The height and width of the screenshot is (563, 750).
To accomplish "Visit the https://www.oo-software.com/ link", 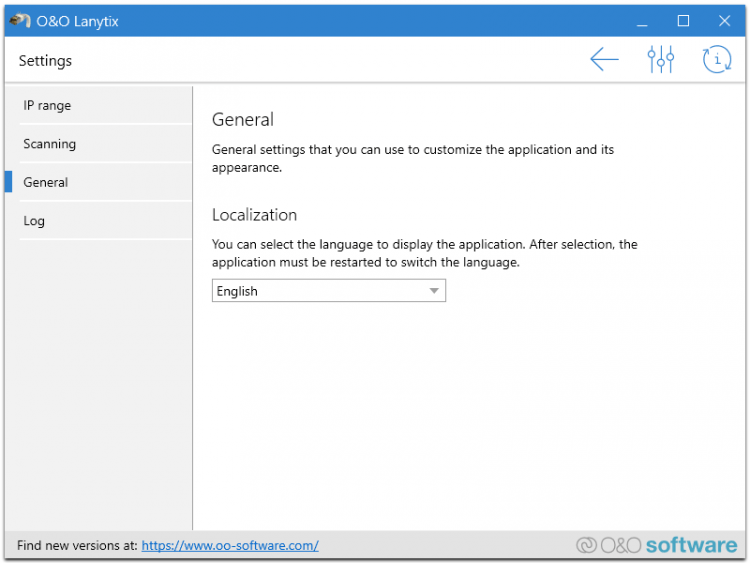I will click(230, 545).
